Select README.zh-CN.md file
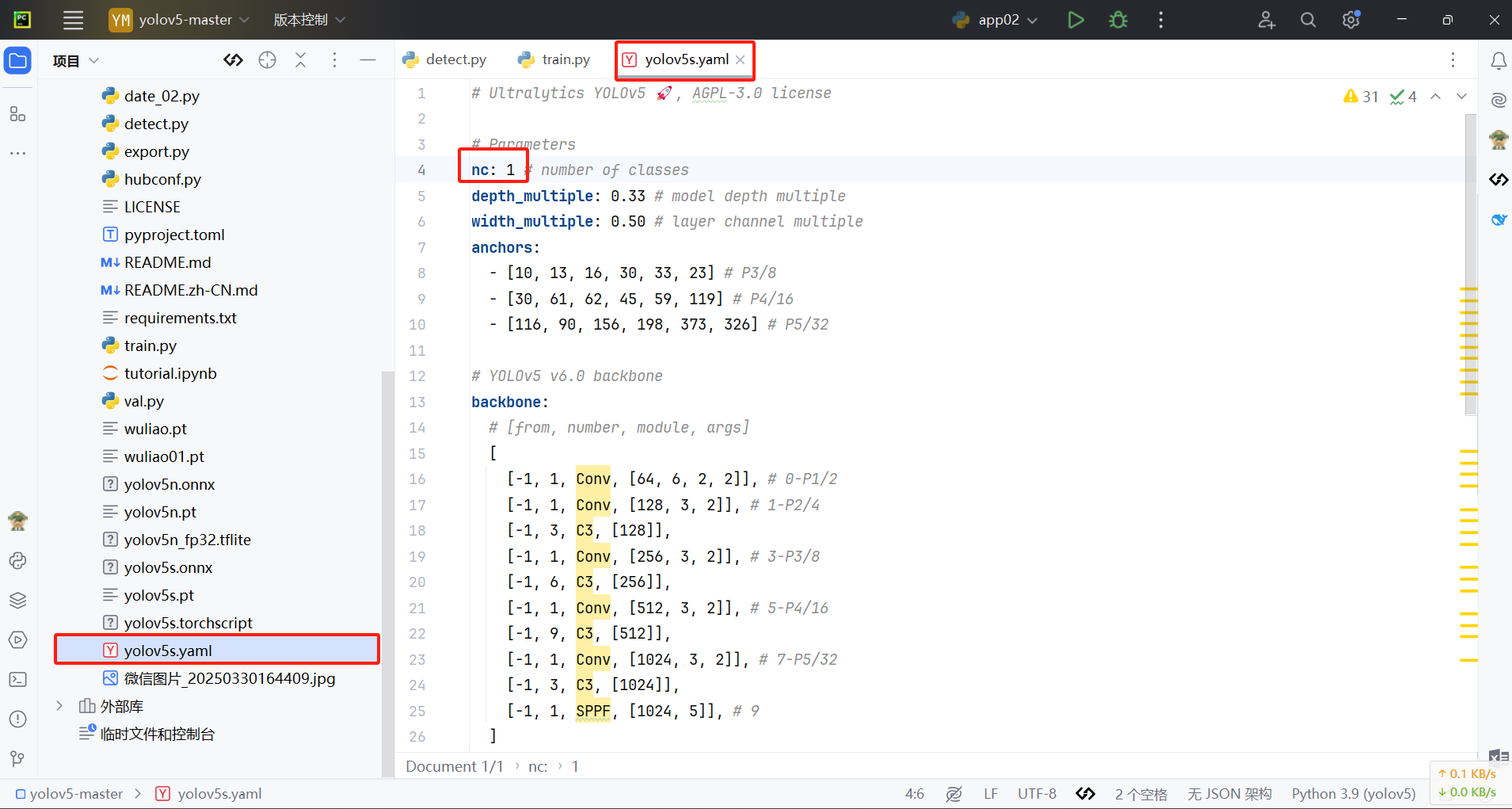1512x809 pixels. click(190, 290)
